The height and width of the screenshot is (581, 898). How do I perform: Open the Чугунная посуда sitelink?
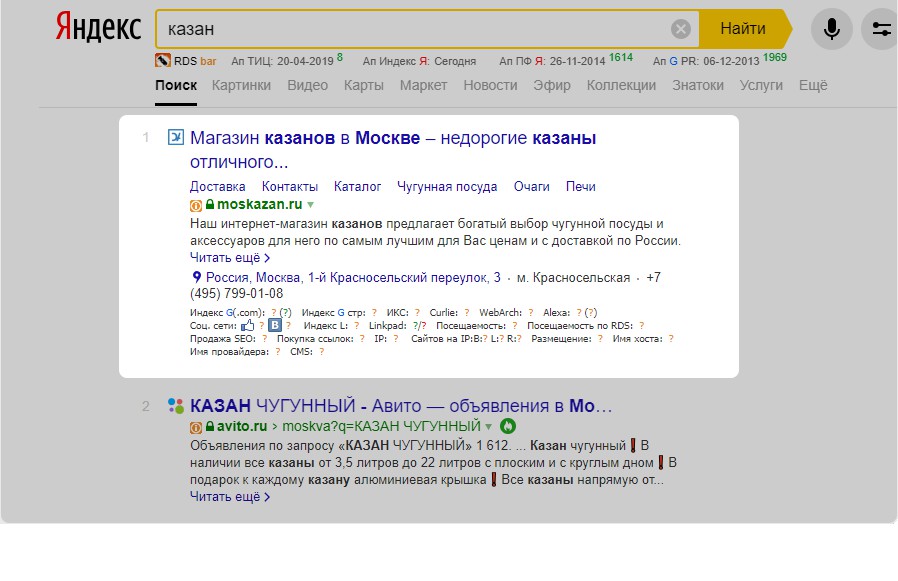coord(447,186)
